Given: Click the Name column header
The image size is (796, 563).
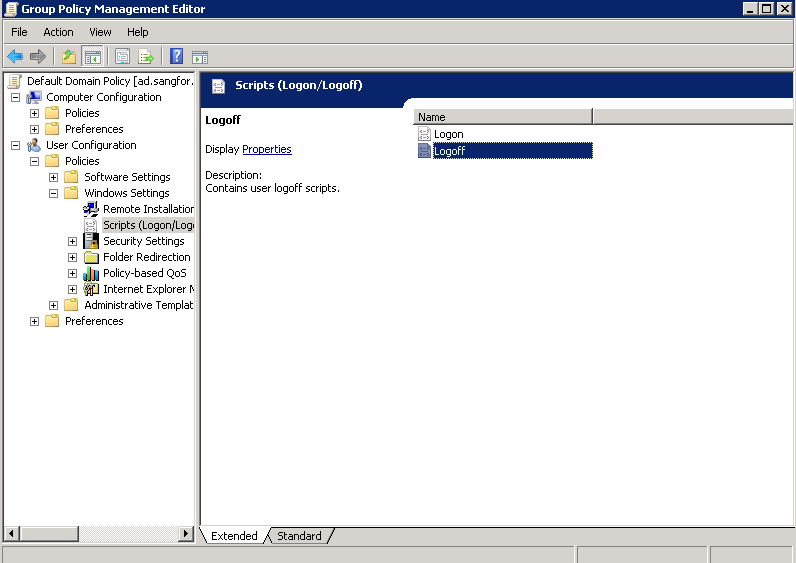Looking at the screenshot, I should click(x=503, y=117).
